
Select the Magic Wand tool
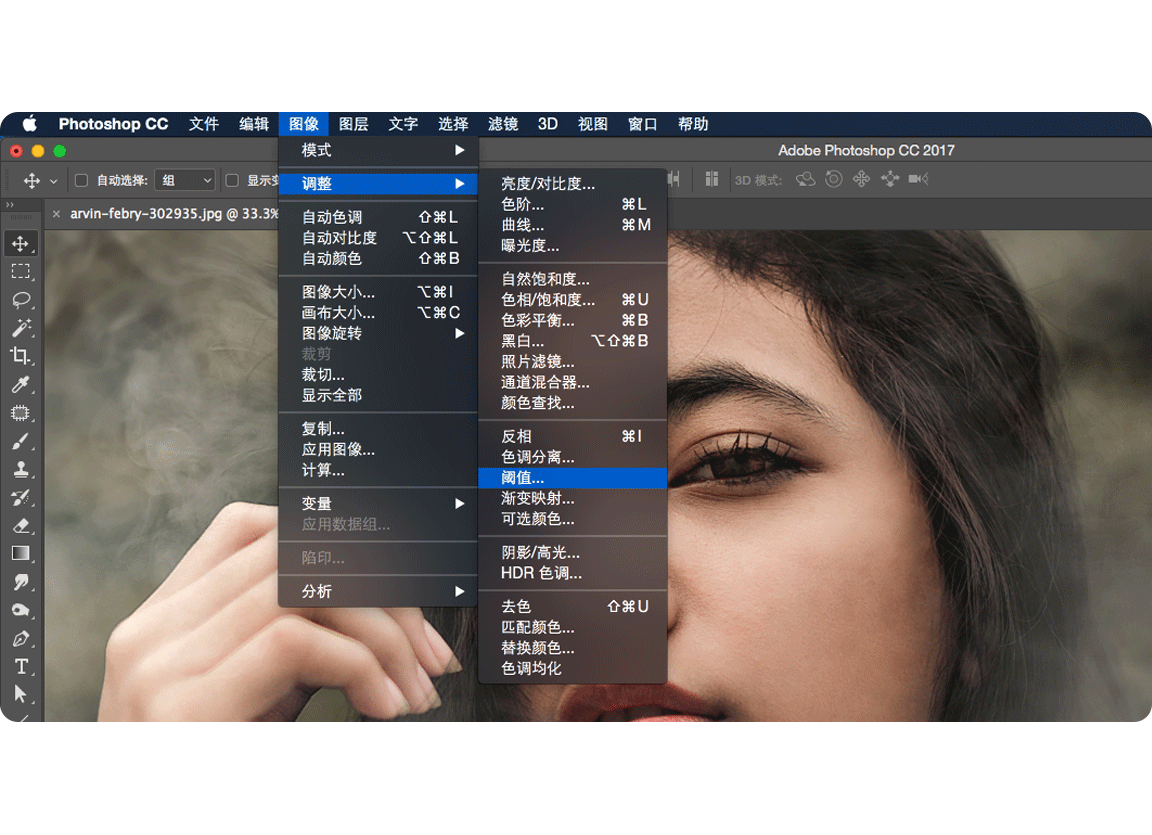(21, 328)
